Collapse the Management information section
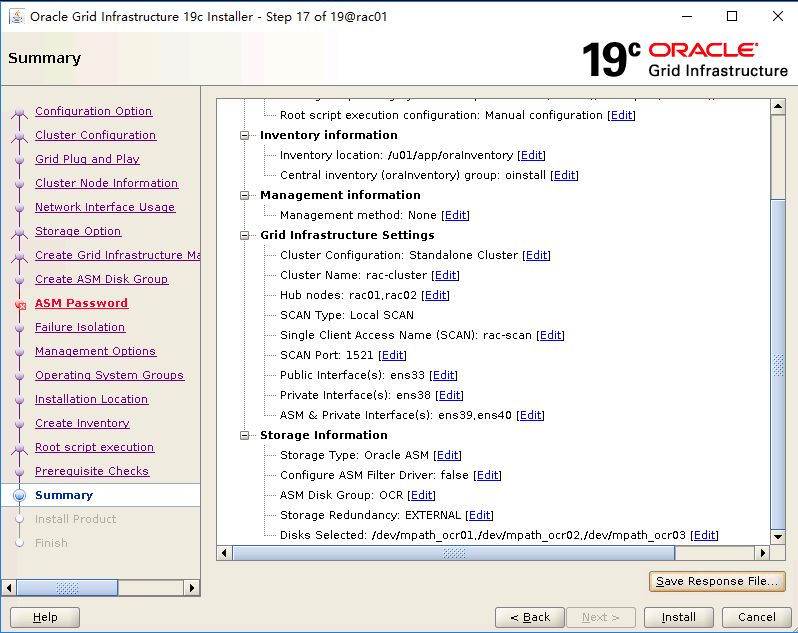This screenshot has width=798, height=633. (245, 195)
